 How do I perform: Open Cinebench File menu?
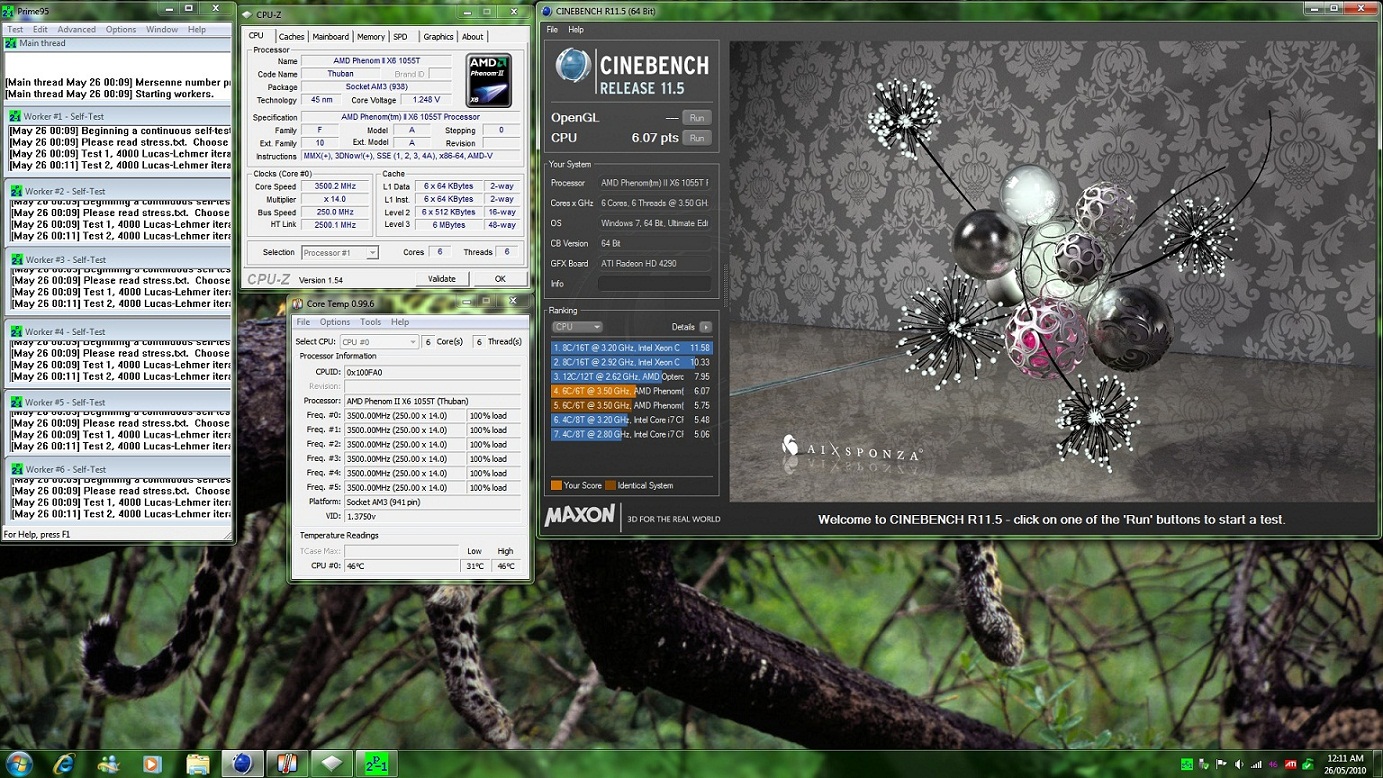552,30
